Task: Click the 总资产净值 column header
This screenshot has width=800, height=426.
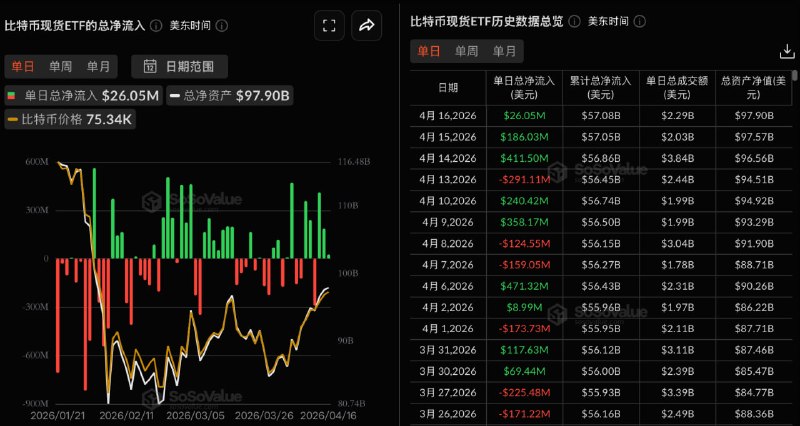Action: [x=754, y=88]
